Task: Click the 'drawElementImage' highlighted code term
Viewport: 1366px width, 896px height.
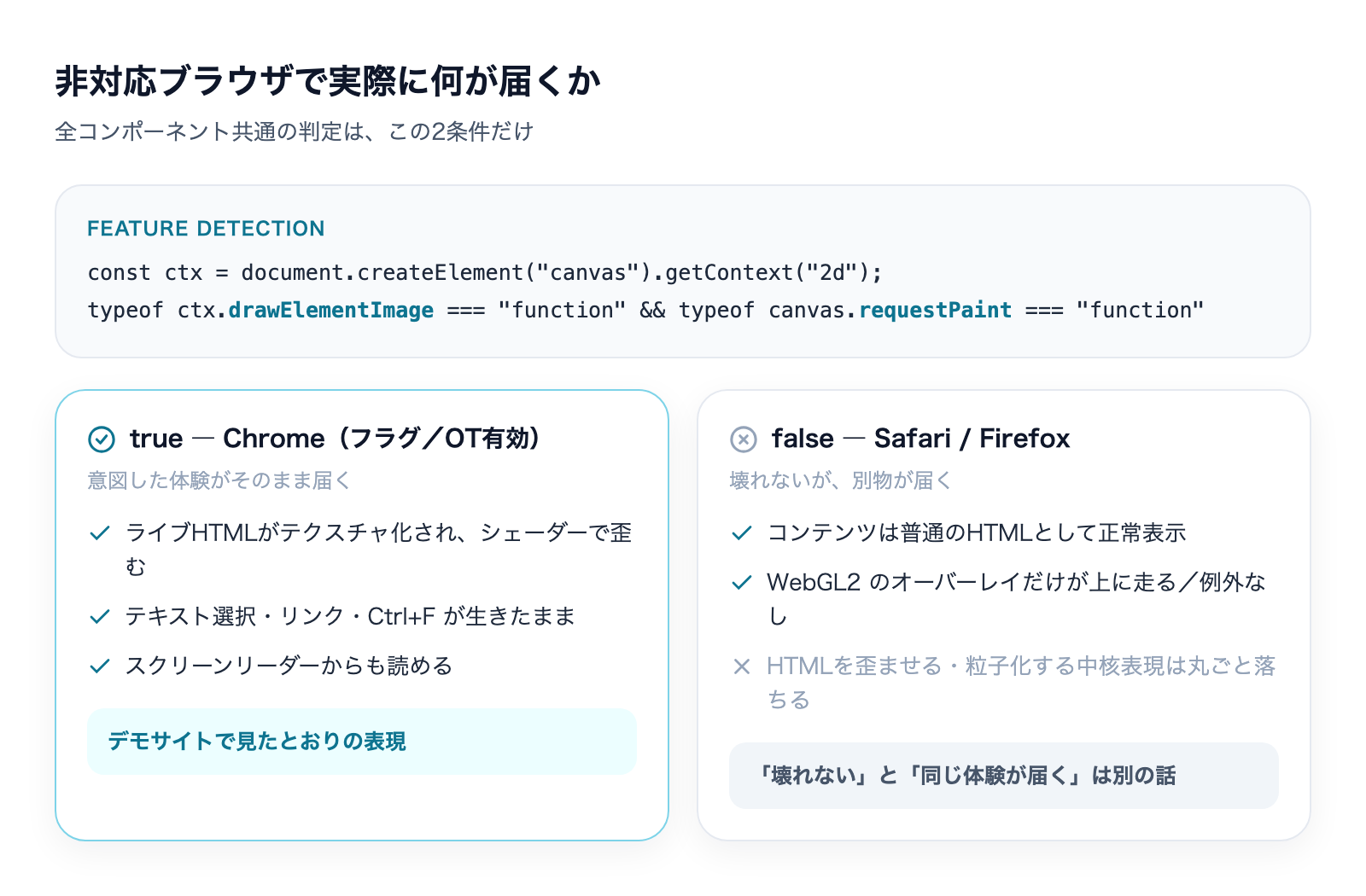Action: pos(331,310)
